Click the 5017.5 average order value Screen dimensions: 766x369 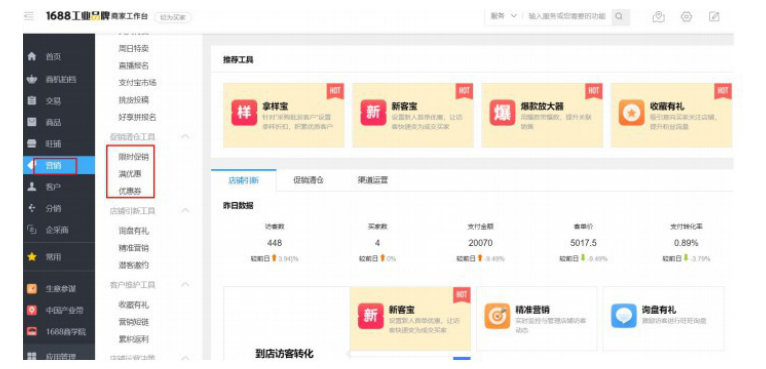click(x=583, y=243)
